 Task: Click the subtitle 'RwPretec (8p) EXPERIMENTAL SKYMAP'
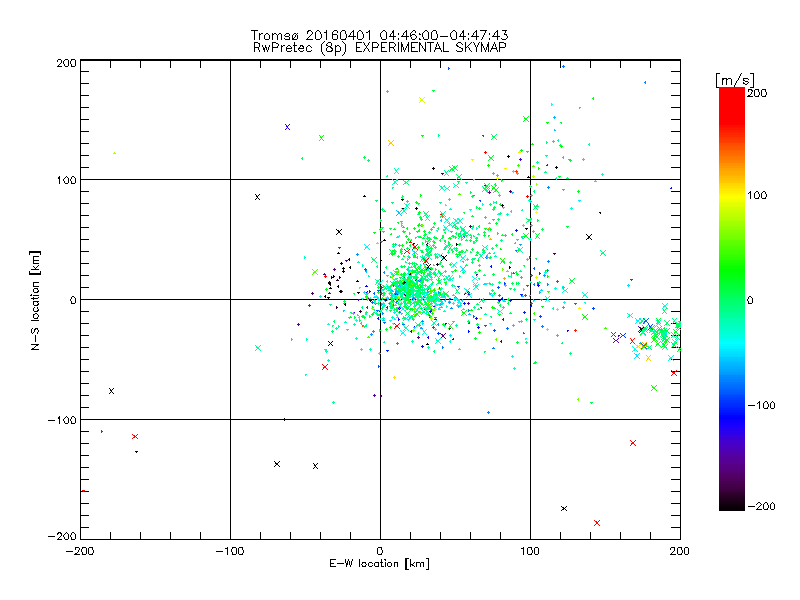click(380, 48)
